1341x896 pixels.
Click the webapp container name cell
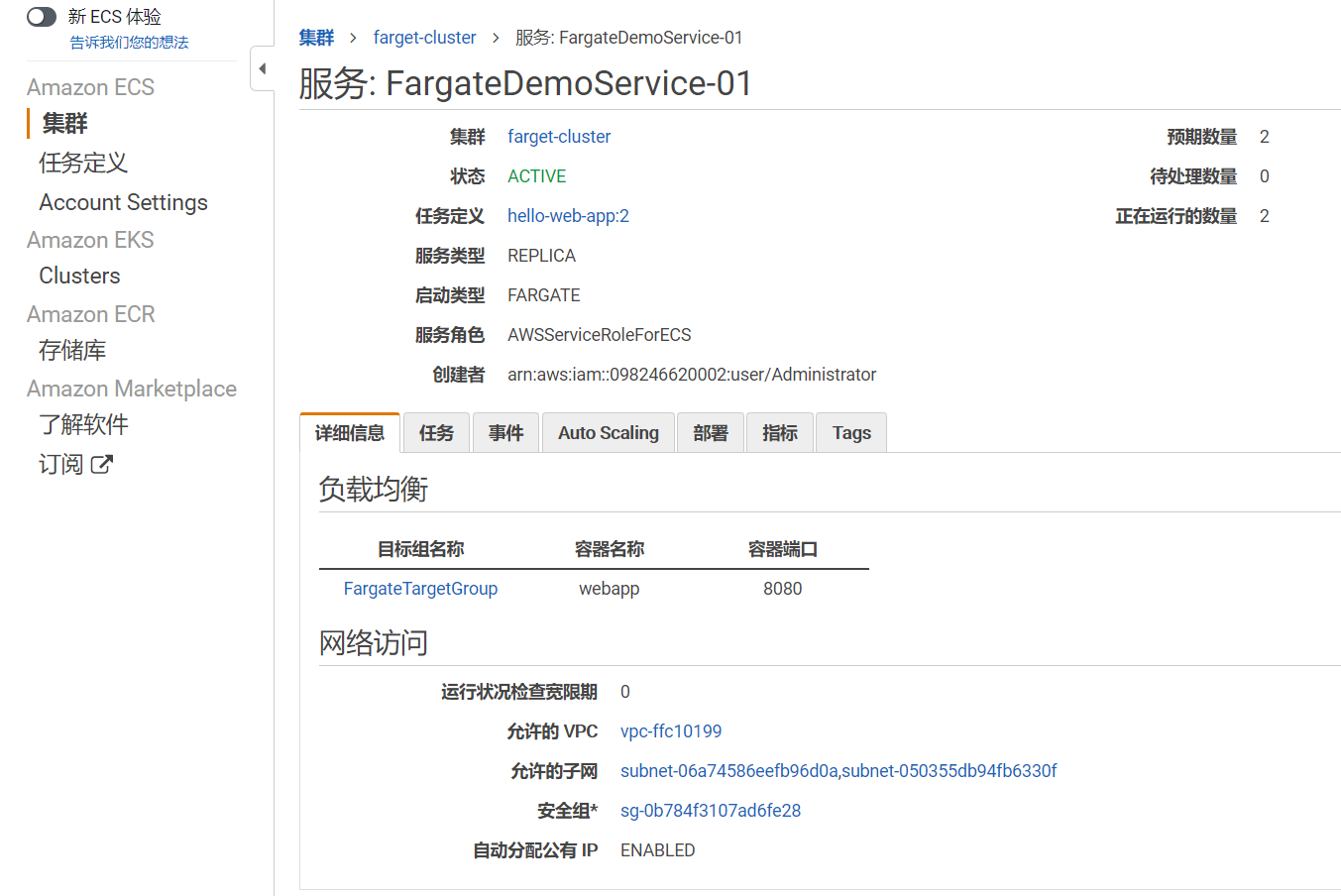[610, 589]
